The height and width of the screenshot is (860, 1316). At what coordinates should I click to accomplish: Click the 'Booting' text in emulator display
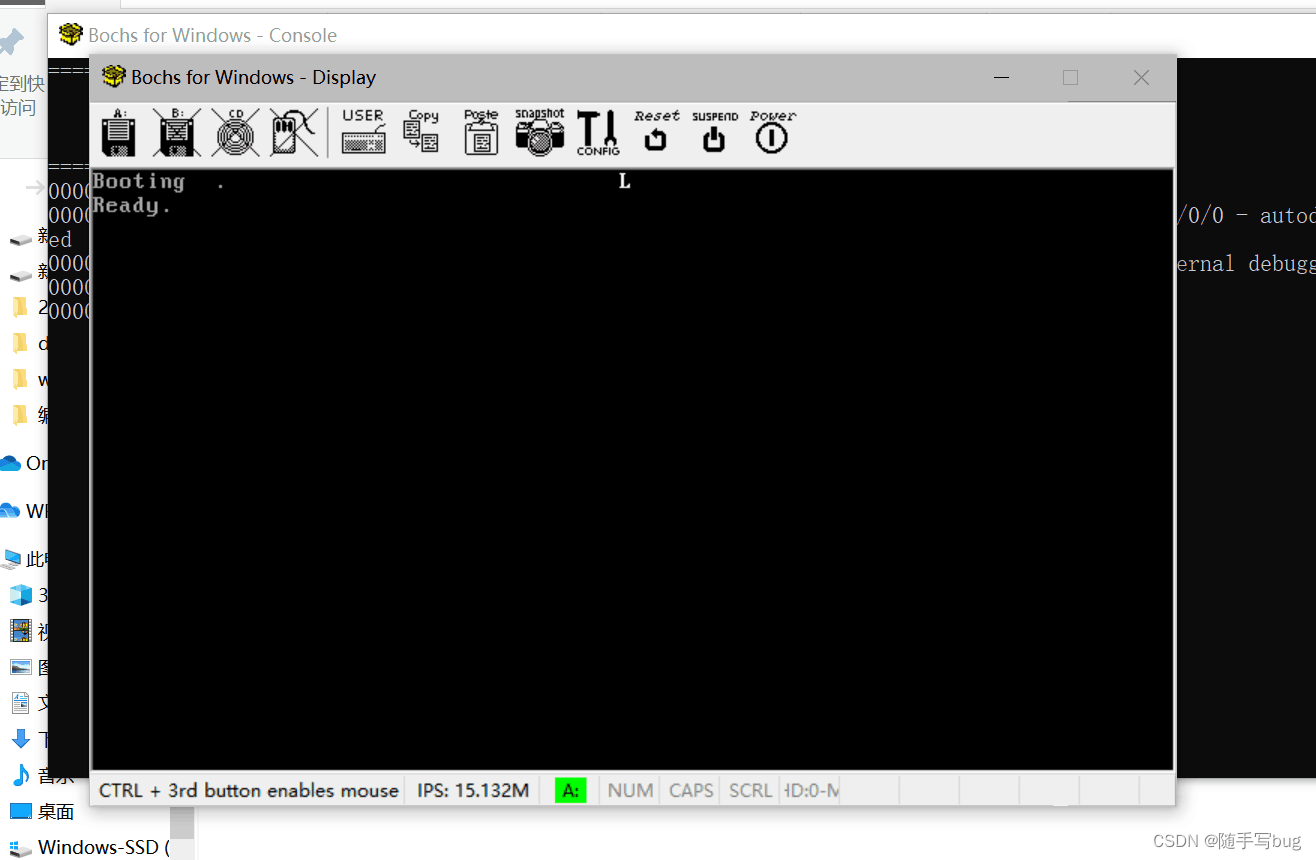pyautogui.click(x=139, y=181)
